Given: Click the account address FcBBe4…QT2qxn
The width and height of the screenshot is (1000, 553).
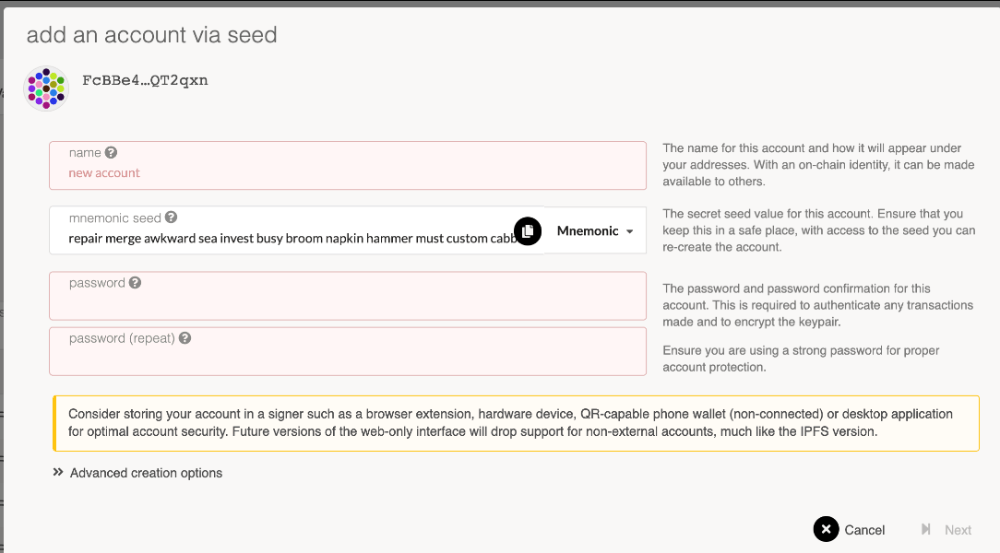Looking at the screenshot, I should [x=145, y=80].
